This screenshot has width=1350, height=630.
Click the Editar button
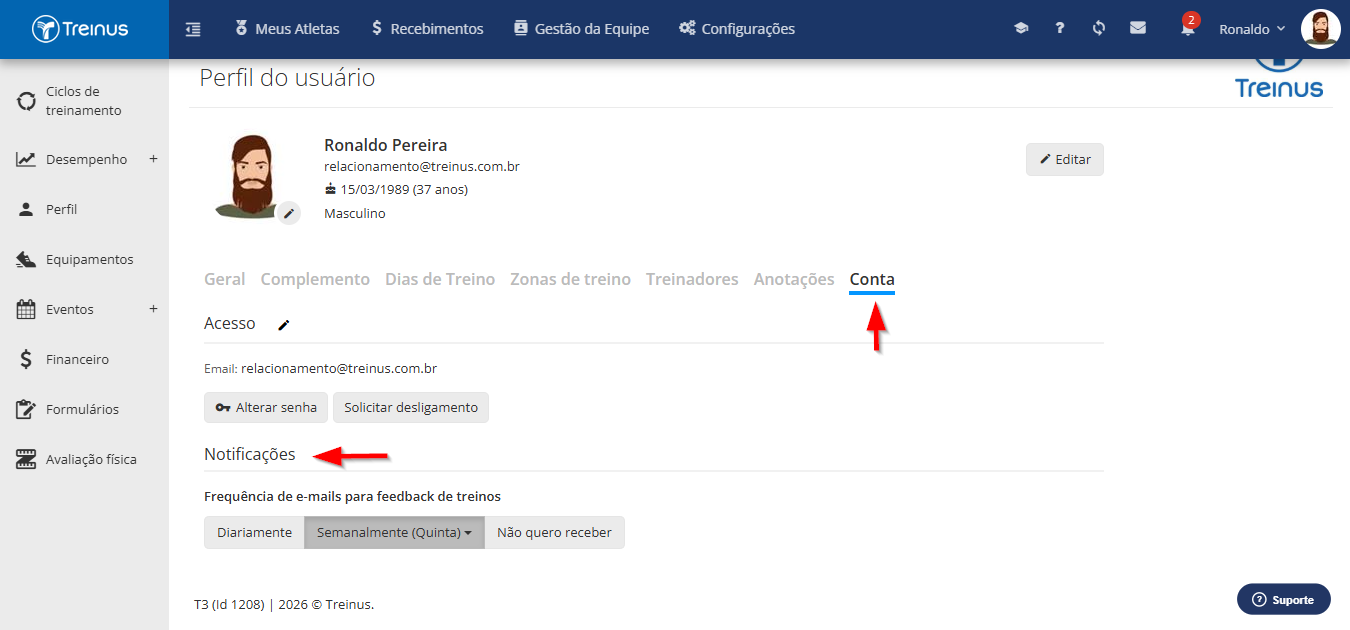[1065, 159]
